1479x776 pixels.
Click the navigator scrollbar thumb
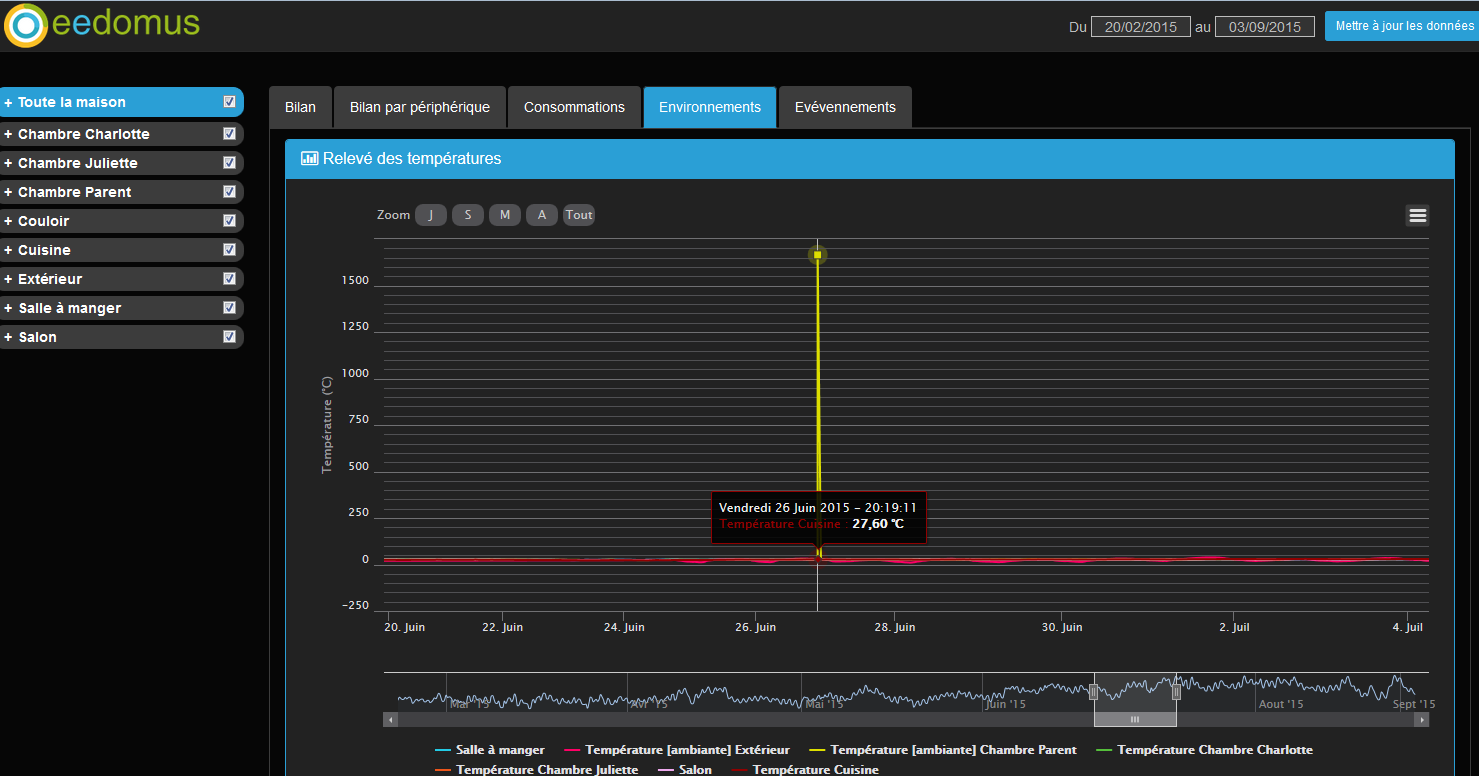point(1135,720)
